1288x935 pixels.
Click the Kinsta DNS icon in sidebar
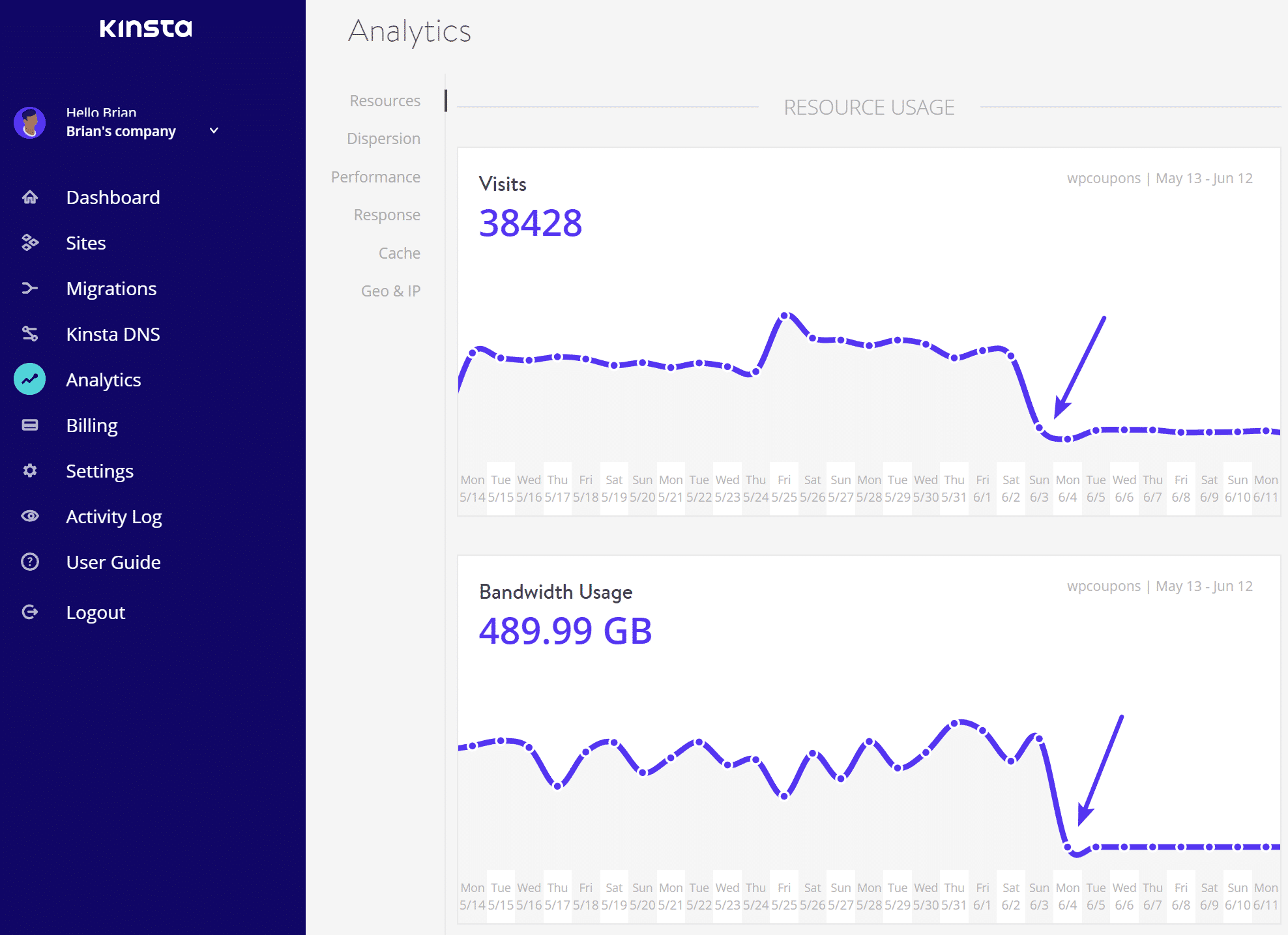coord(30,333)
